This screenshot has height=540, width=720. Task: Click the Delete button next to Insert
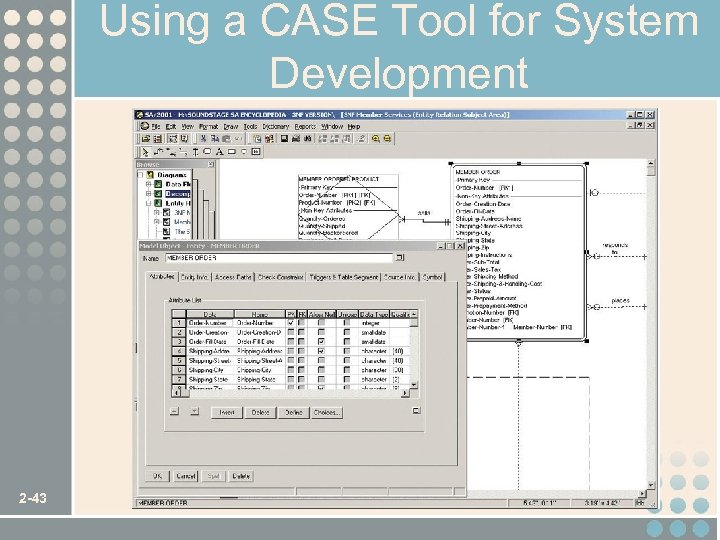click(x=260, y=412)
